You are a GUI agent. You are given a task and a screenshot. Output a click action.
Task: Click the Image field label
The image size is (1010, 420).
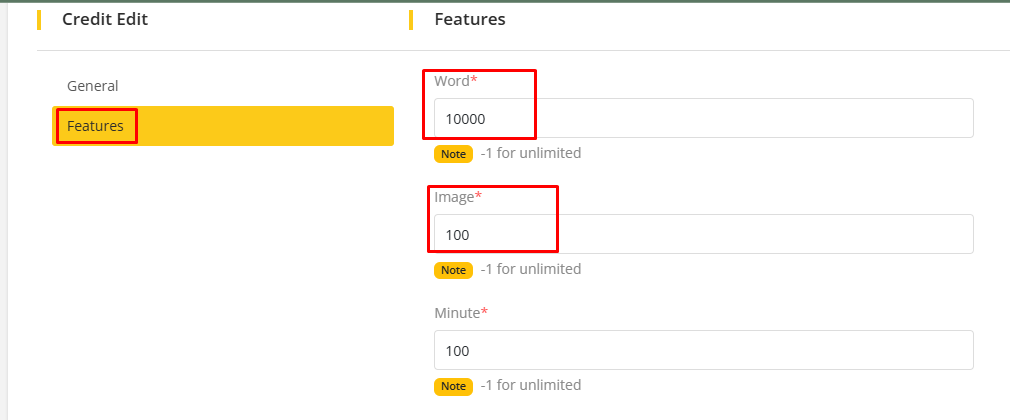[x=454, y=197]
